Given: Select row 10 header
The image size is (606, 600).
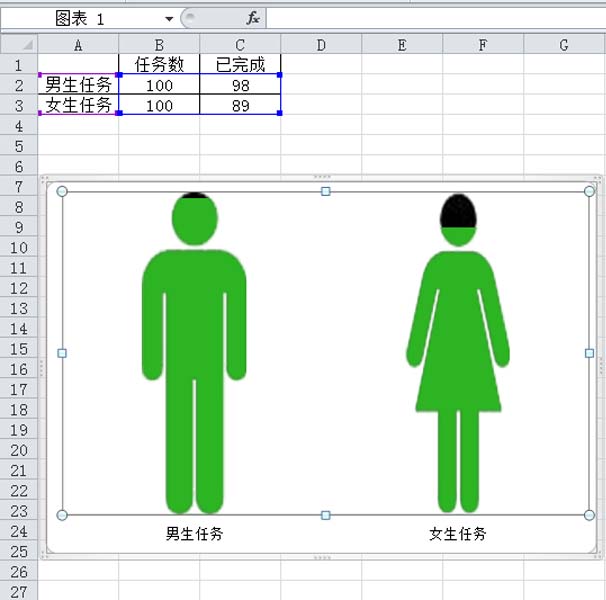Looking at the screenshot, I should 19,247.
